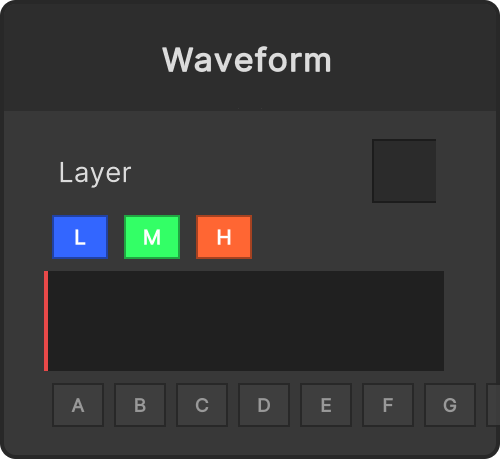
Task: Toggle the blue L low-band button
Action: [80, 237]
